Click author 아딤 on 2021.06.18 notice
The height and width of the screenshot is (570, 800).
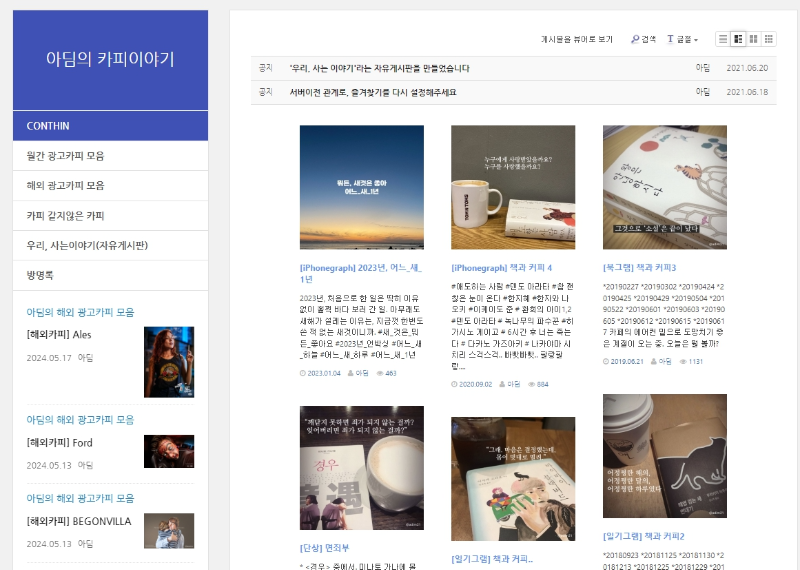tap(703, 92)
